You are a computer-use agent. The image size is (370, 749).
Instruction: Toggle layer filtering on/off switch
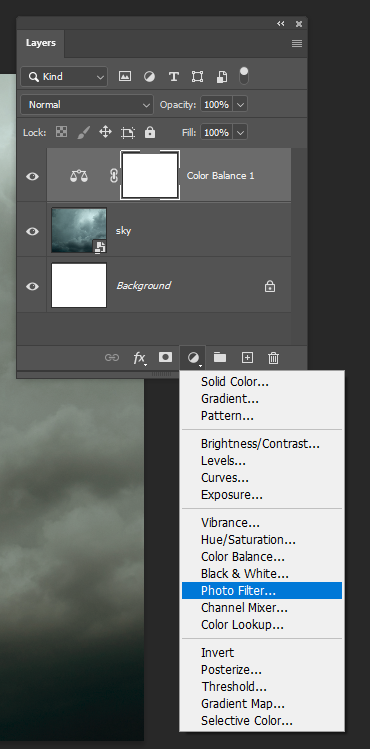[244, 76]
